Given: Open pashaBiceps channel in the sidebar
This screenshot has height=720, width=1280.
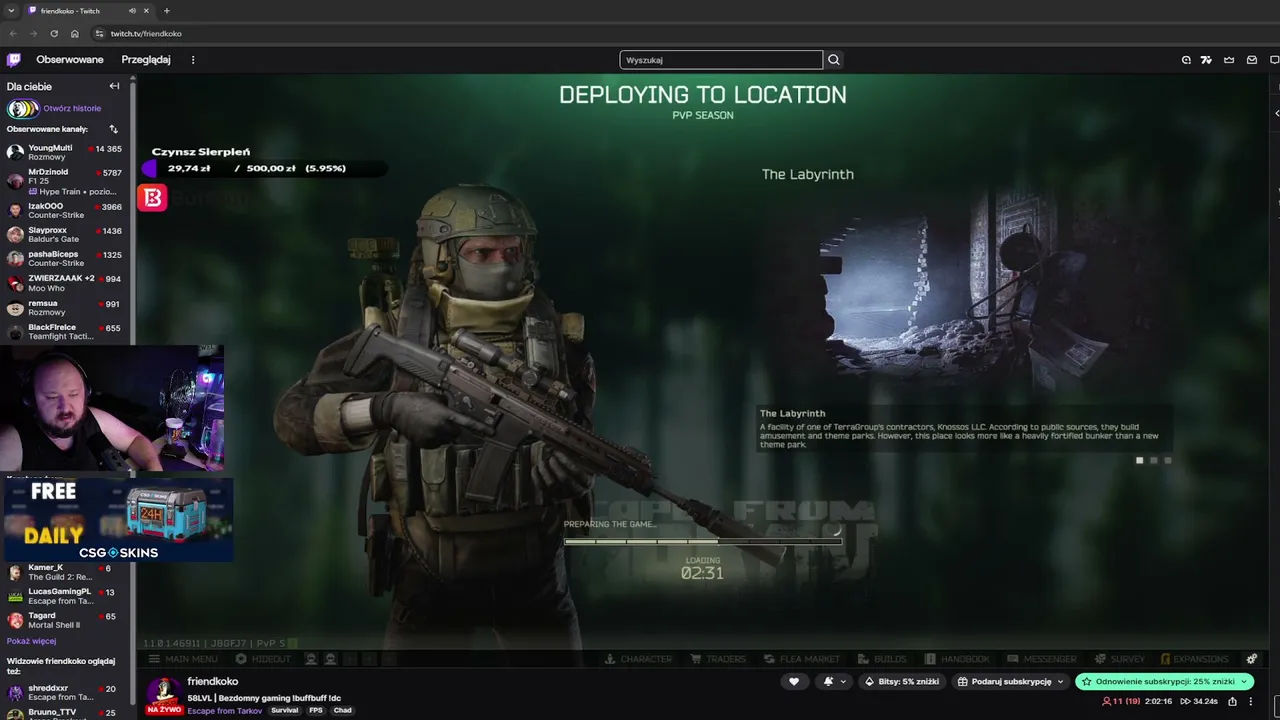Looking at the screenshot, I should [x=65, y=258].
